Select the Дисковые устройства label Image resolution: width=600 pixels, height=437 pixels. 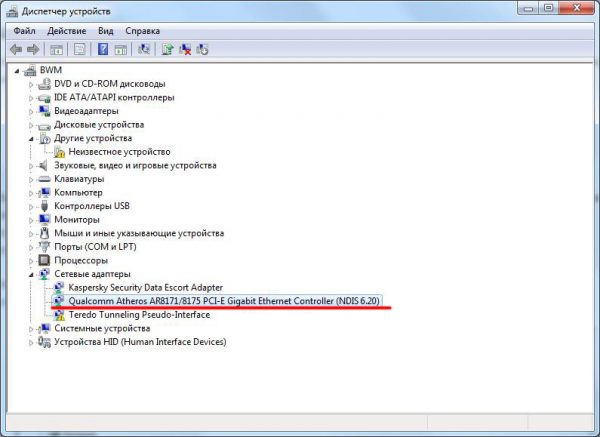coord(99,125)
